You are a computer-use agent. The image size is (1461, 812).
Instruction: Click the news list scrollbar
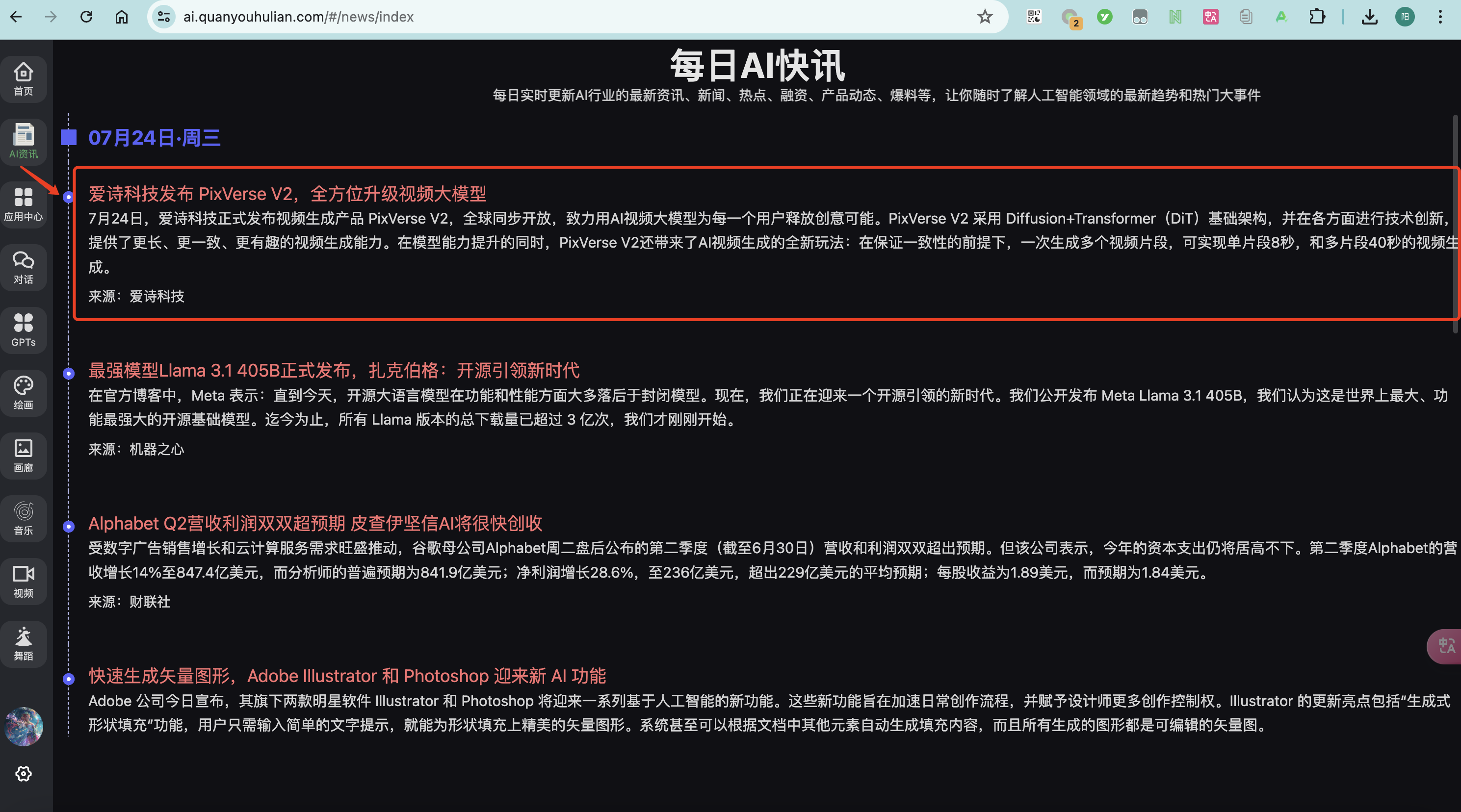click(1456, 224)
